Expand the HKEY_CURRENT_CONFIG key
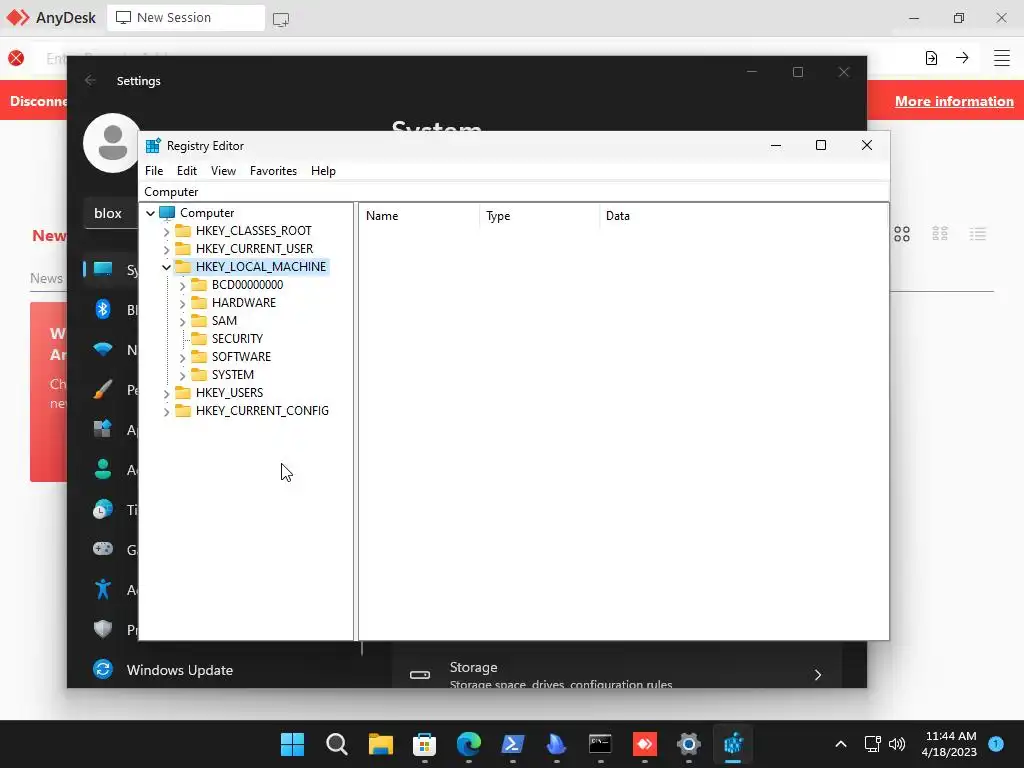 [x=166, y=411]
